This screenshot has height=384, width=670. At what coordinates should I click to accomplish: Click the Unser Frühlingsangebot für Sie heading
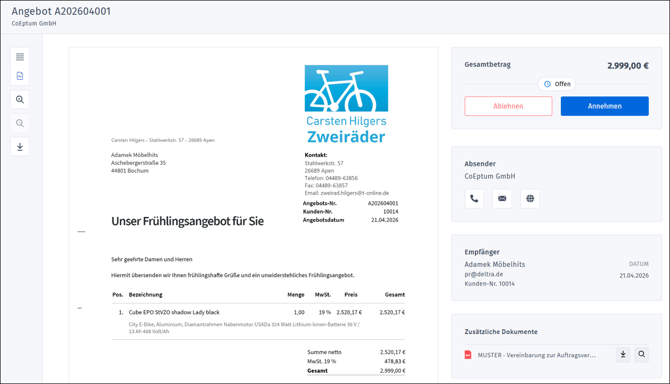tap(188, 221)
